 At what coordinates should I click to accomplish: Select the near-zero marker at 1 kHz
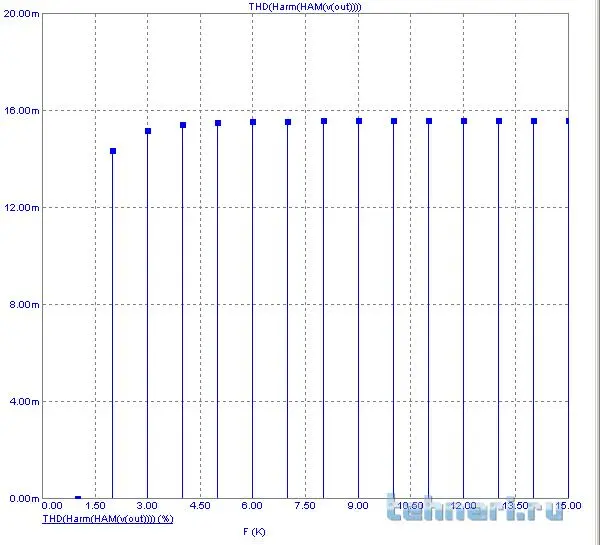coord(78,498)
